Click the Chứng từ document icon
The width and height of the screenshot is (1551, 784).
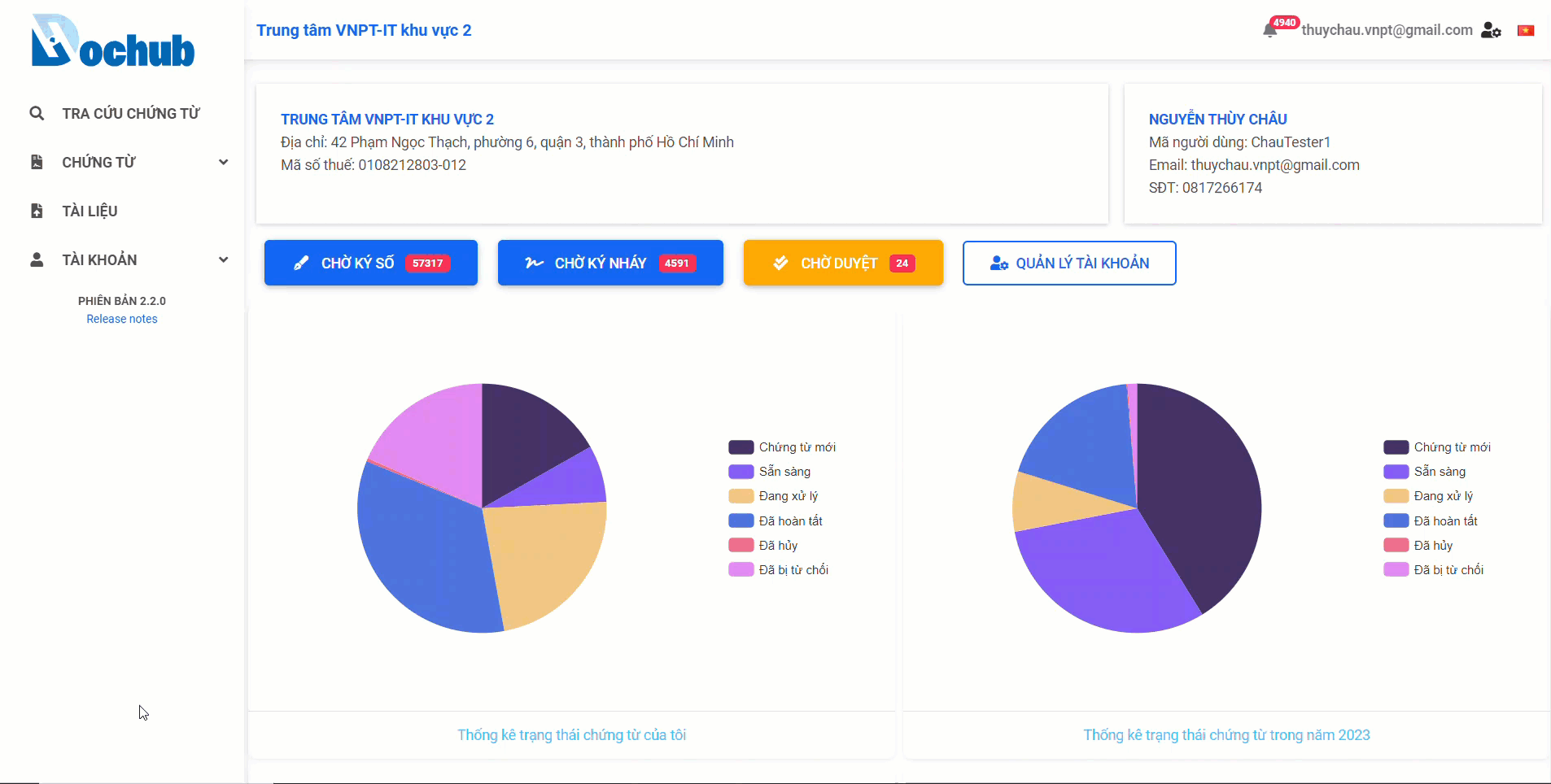37,162
